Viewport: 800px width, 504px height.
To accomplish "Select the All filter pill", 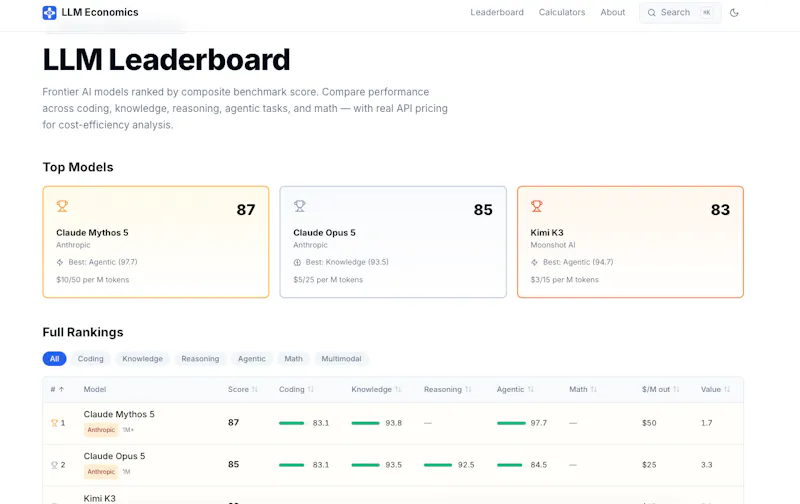I will coord(55,359).
